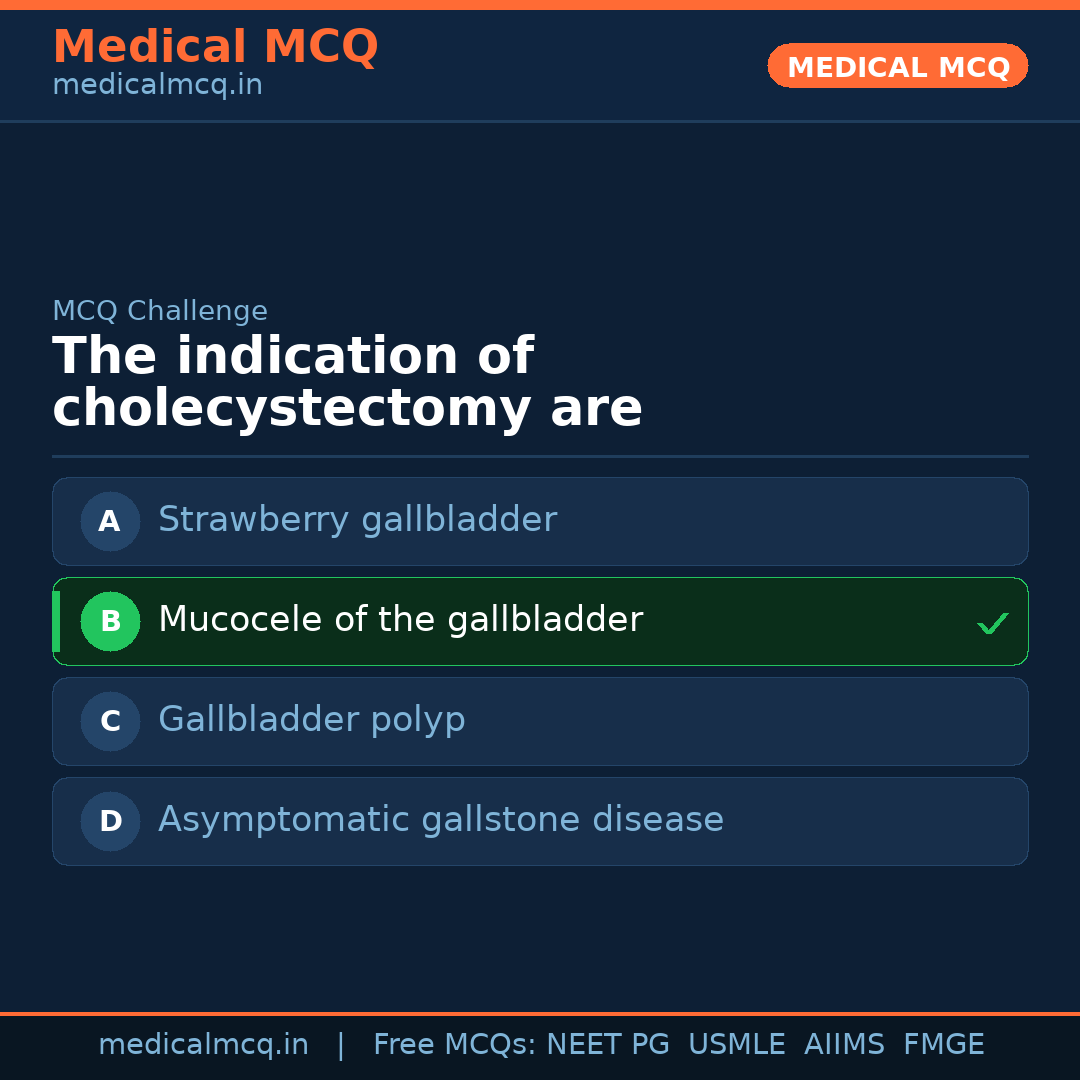Click the letter D option circle
Viewport: 1080px width, 1080px height.
click(110, 821)
